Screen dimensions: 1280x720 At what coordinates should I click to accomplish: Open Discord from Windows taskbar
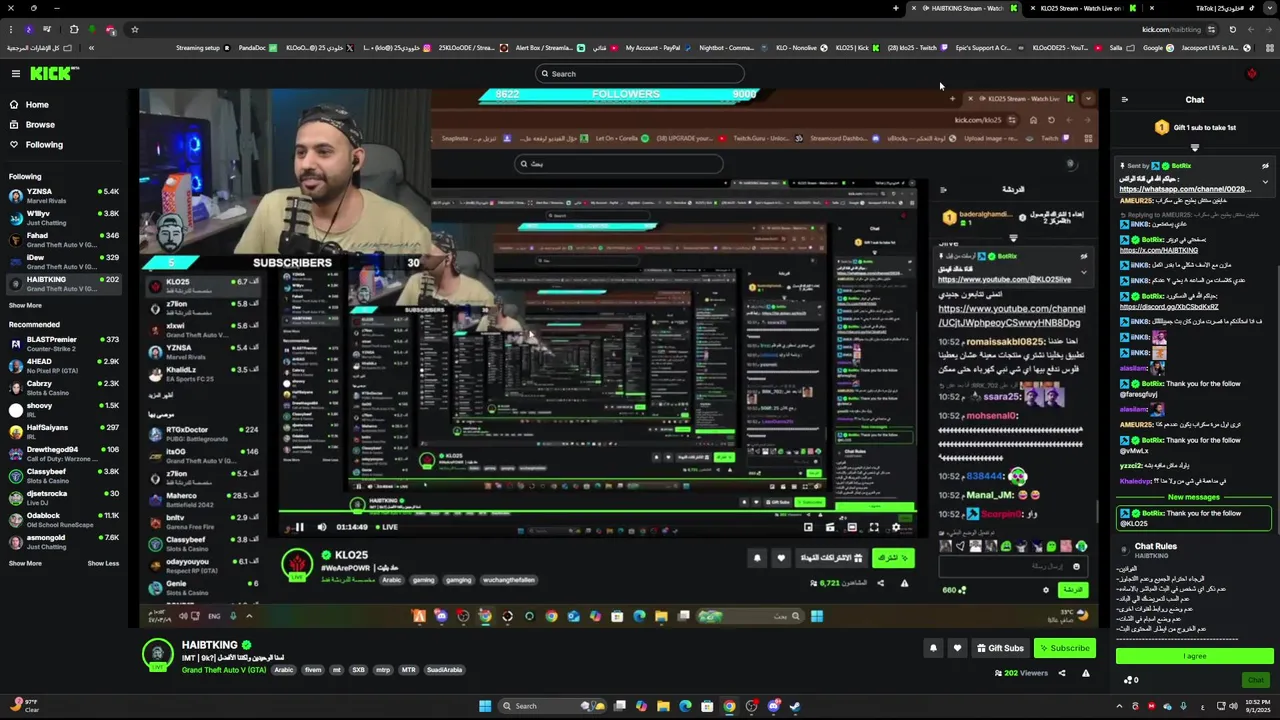coord(773,706)
